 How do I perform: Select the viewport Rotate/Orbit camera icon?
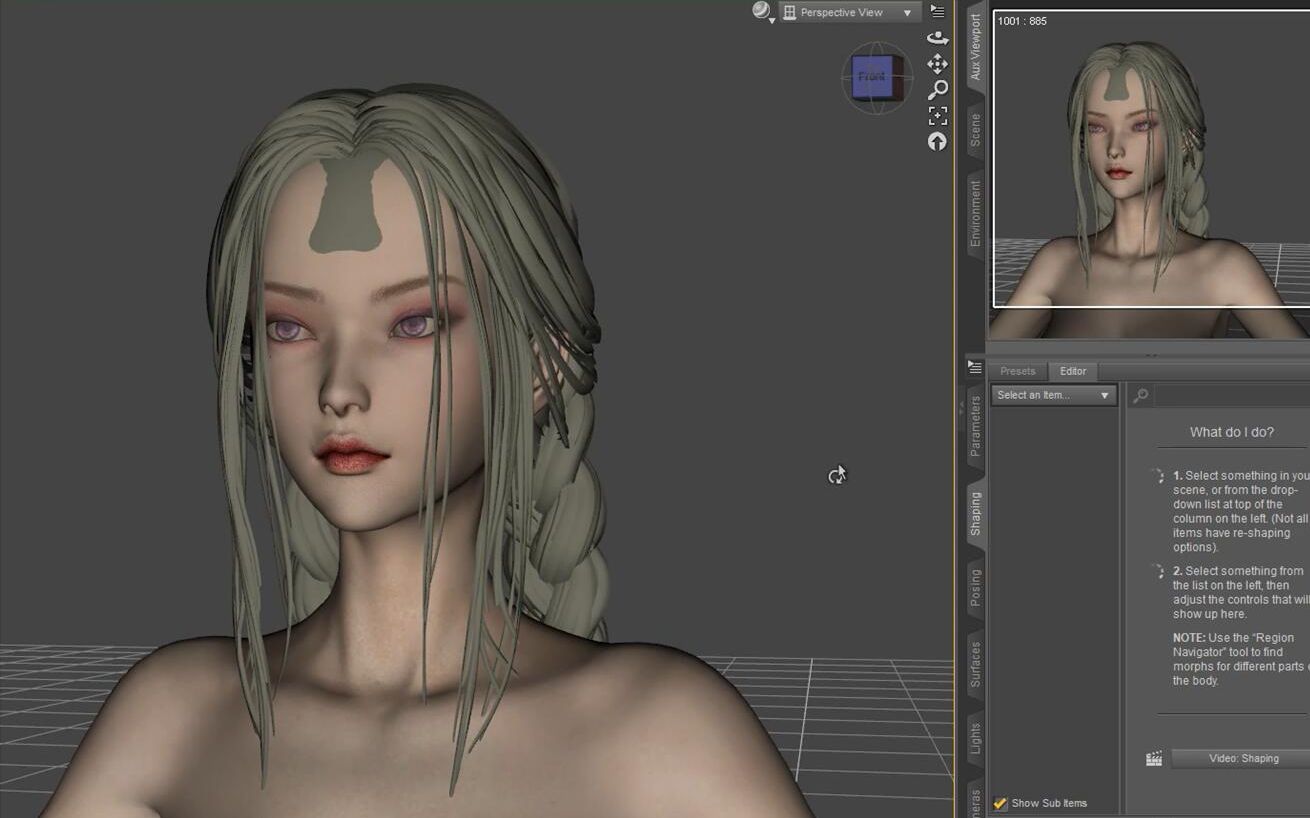click(937, 37)
